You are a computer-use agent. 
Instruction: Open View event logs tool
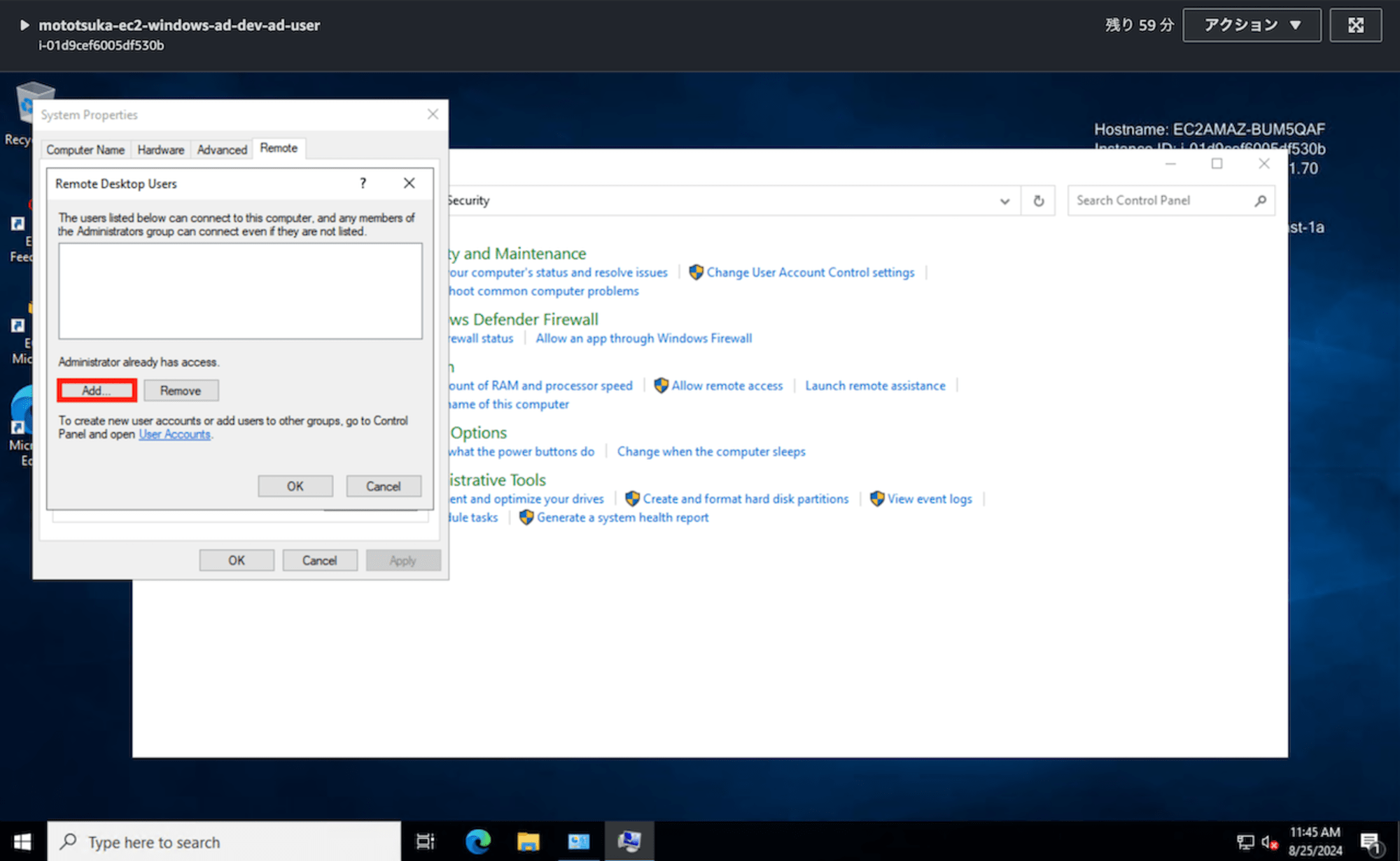[930, 498]
